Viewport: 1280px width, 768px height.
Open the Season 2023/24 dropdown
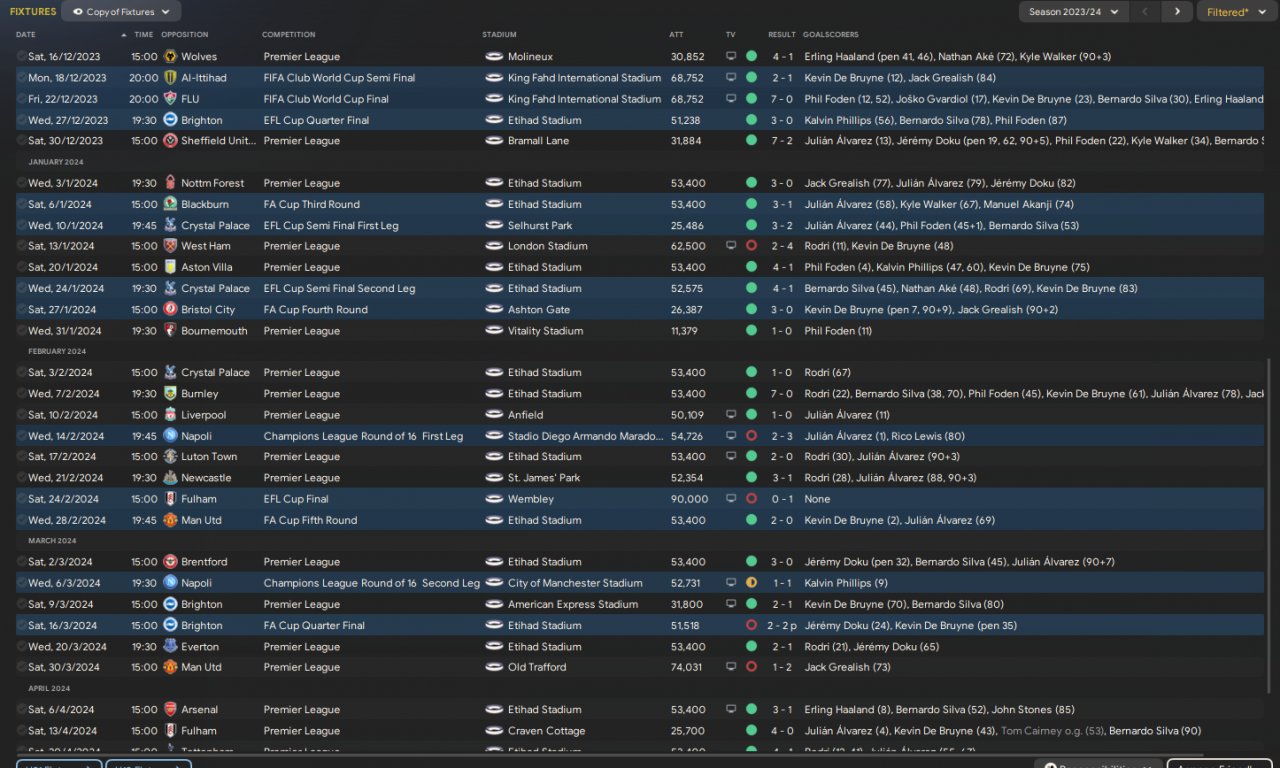click(1074, 12)
